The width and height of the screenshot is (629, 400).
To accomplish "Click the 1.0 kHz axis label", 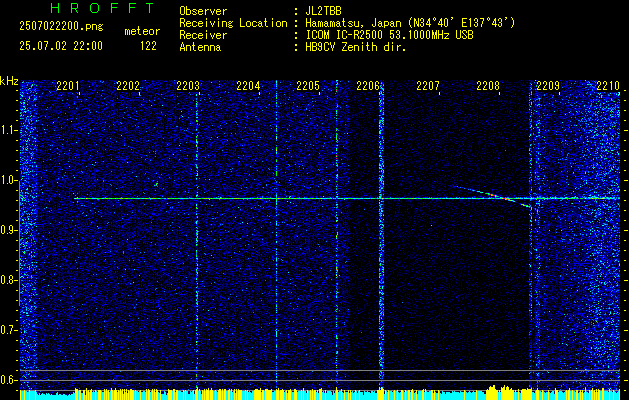I will click(x=9, y=180).
